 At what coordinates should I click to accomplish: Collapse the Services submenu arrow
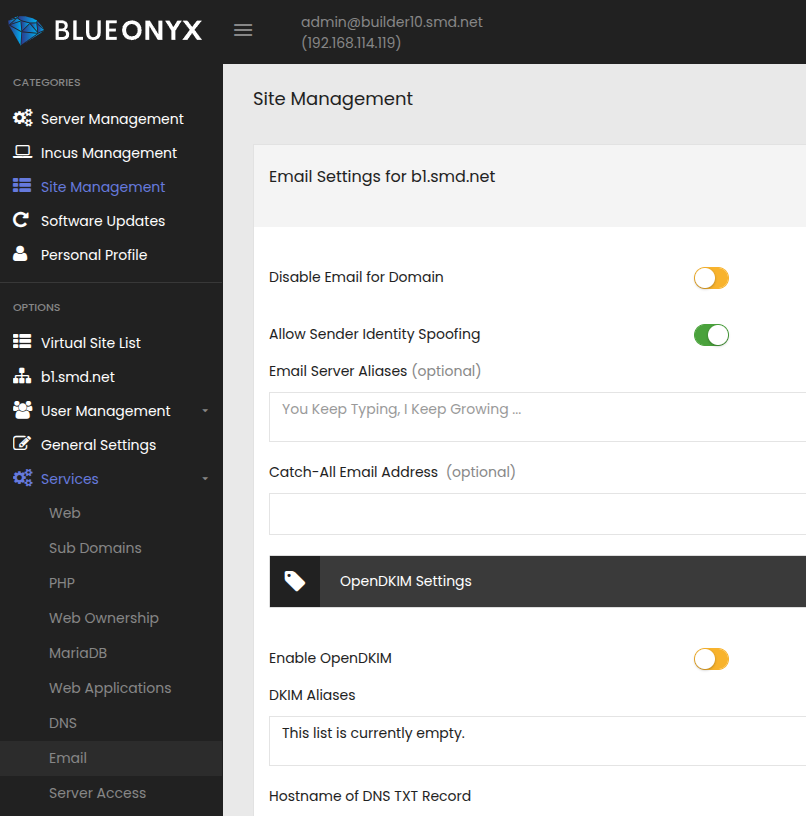pos(205,479)
